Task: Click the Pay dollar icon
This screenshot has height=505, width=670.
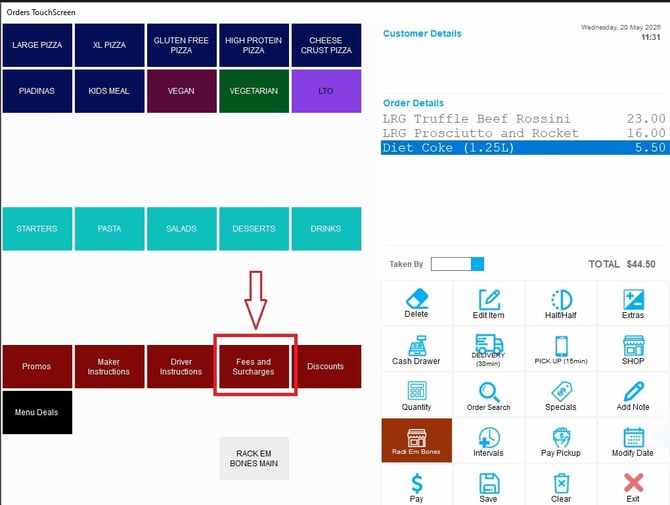Action: coord(417,483)
